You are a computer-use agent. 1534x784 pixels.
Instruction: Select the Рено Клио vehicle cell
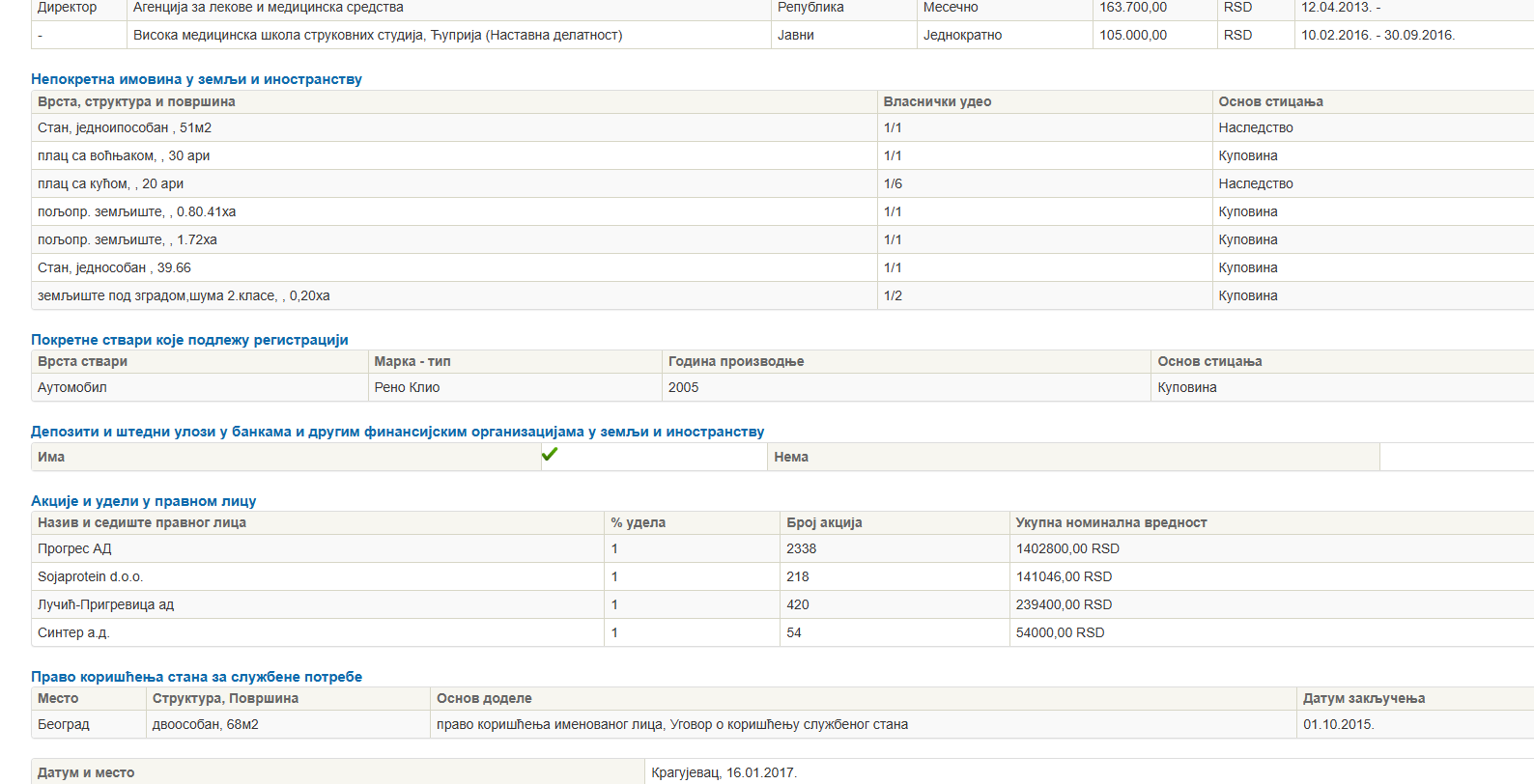coord(407,387)
